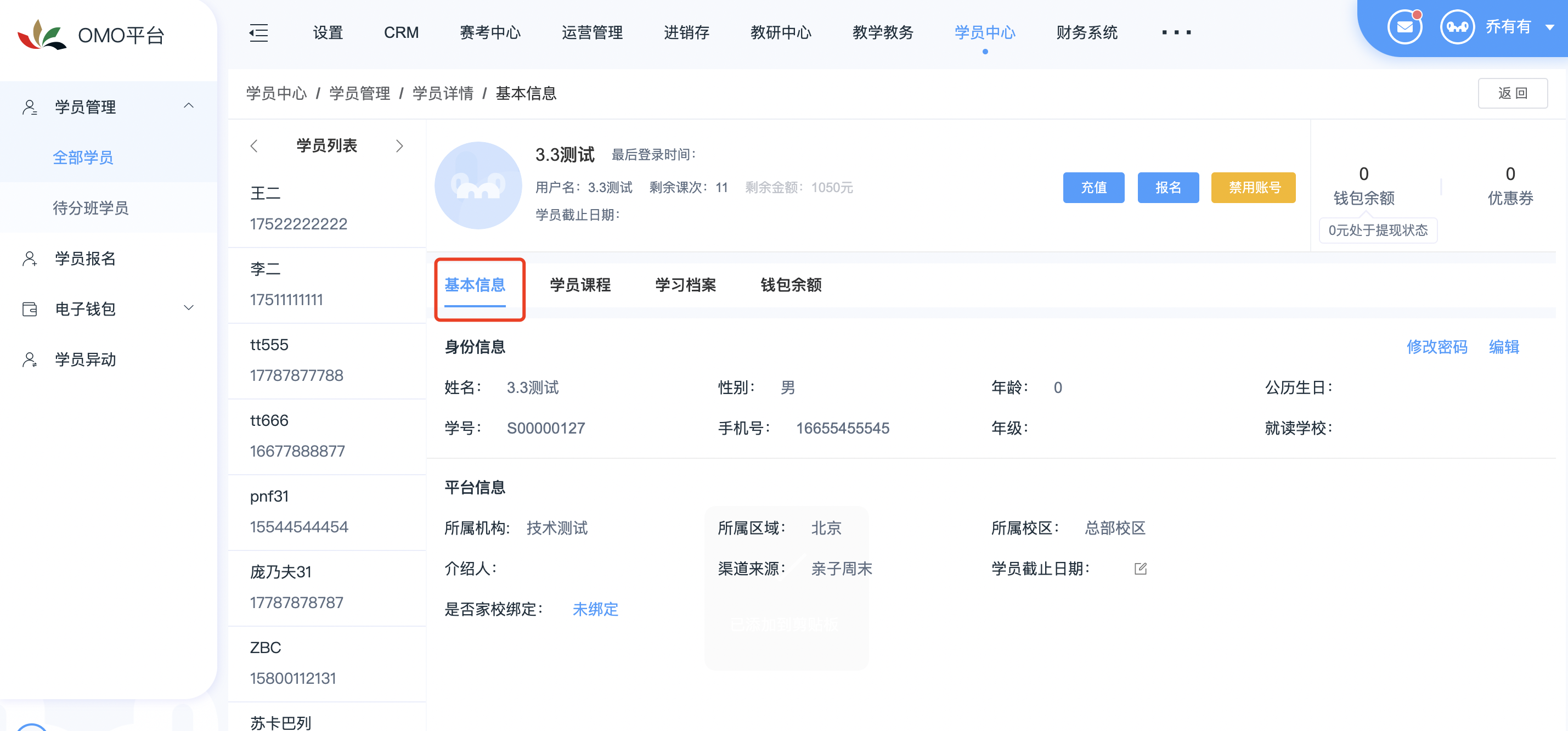This screenshot has width=1568, height=731.
Task: Click the 学员异动 sidebar icon
Action: coord(30,359)
